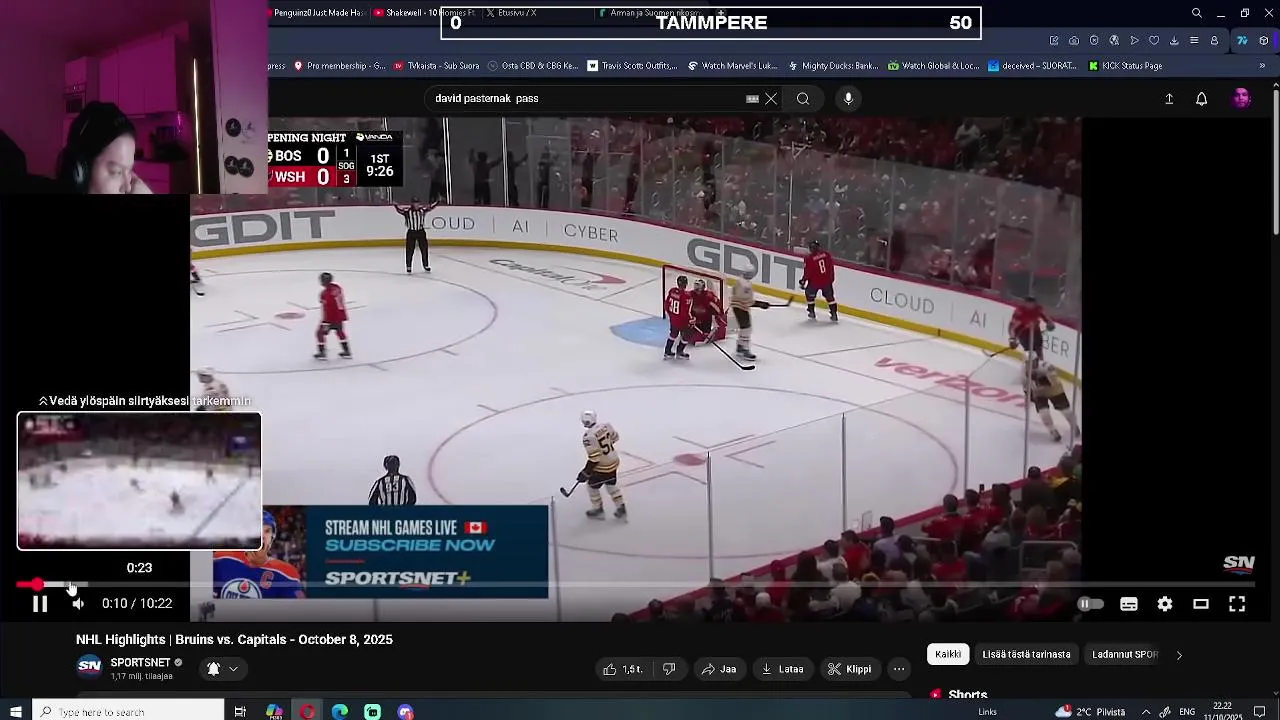
Task: Add the page to favorites with the heart icon
Action: pyautogui.click(x=1154, y=41)
